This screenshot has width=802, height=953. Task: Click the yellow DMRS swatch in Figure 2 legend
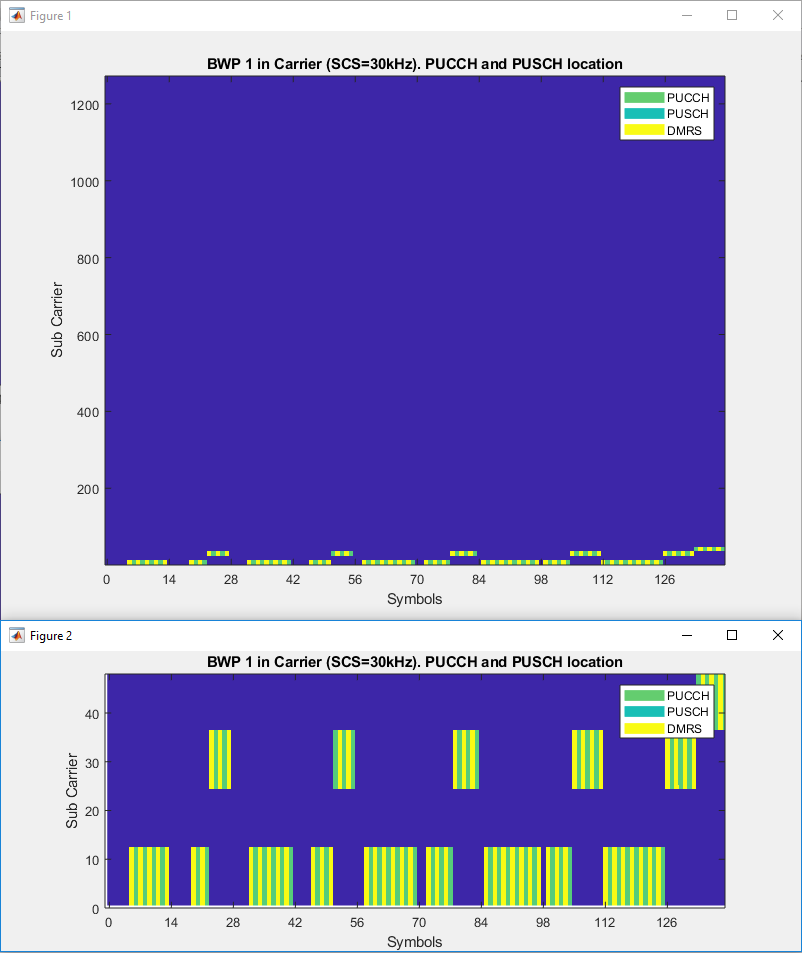point(643,728)
